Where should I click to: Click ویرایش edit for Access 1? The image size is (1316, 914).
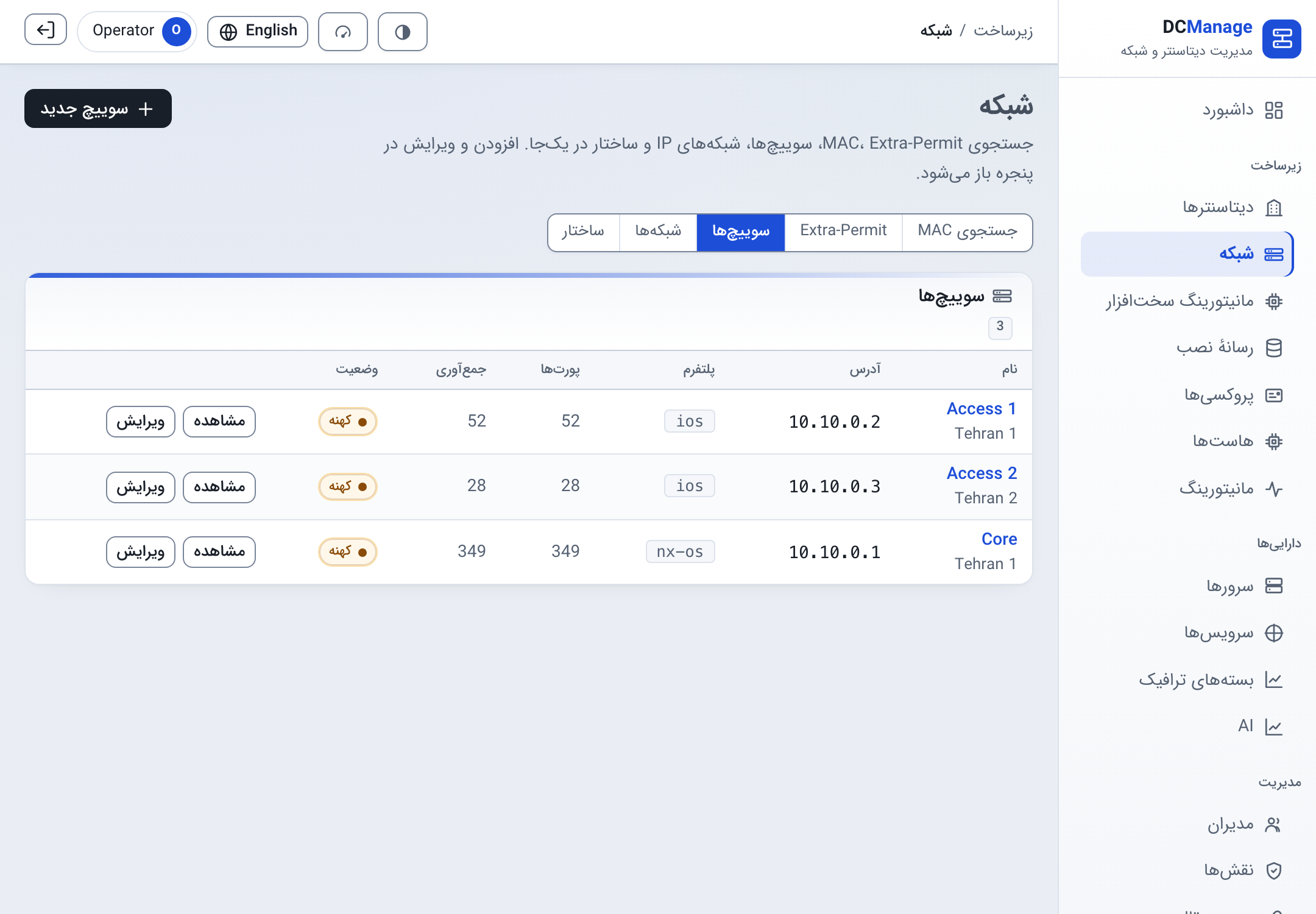click(141, 422)
